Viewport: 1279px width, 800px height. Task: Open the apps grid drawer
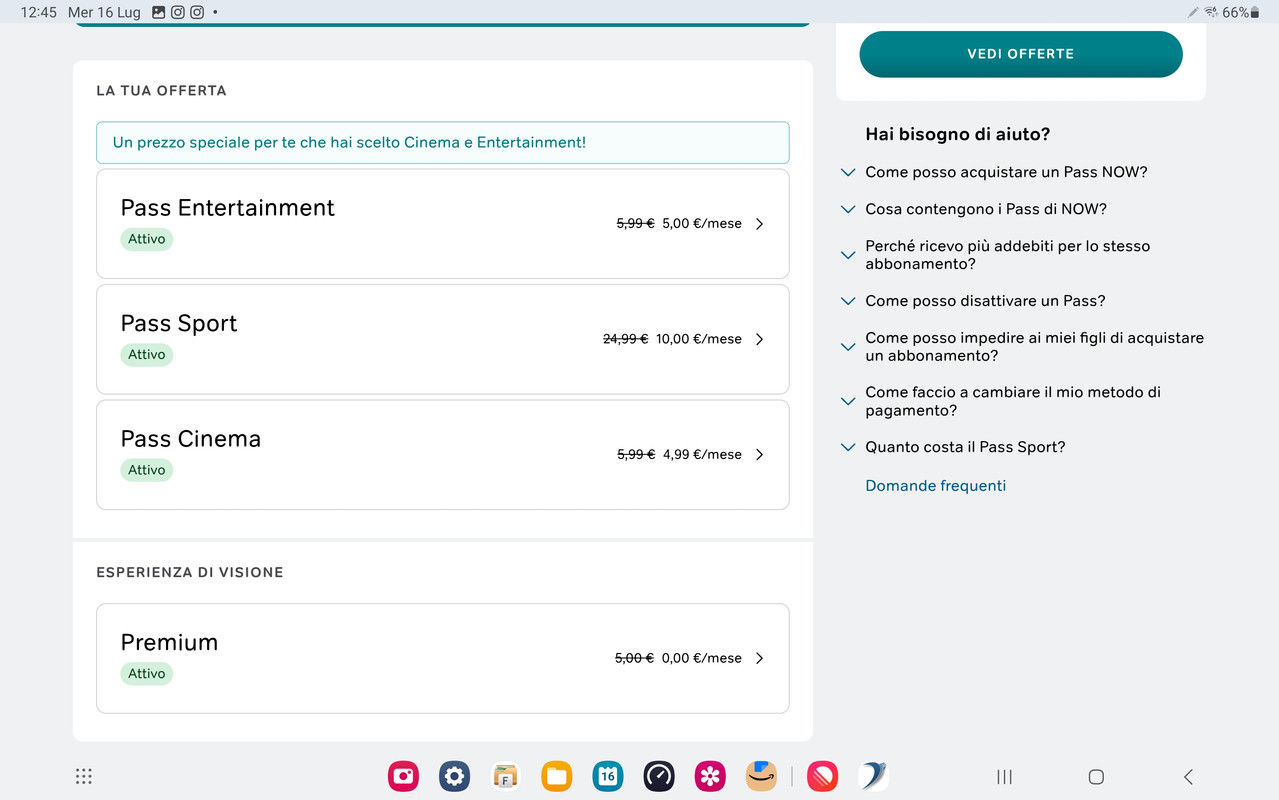pos(84,776)
